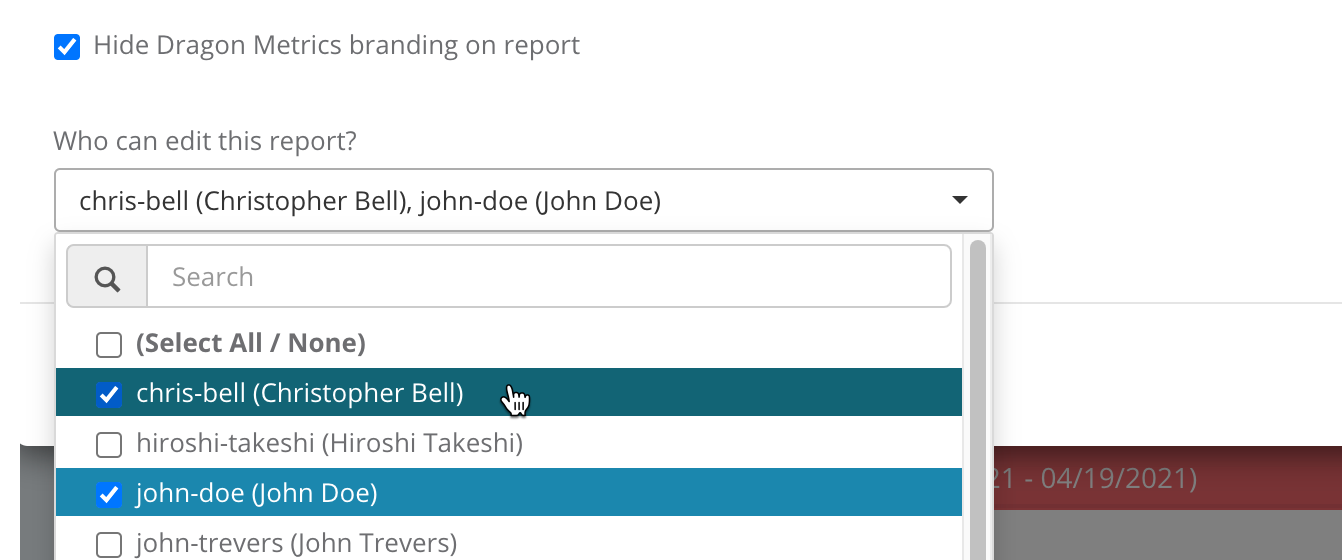
Task: Choose hiroshi-takeshi (Hiroshi Takeshi) from the list
Action: click(329, 443)
